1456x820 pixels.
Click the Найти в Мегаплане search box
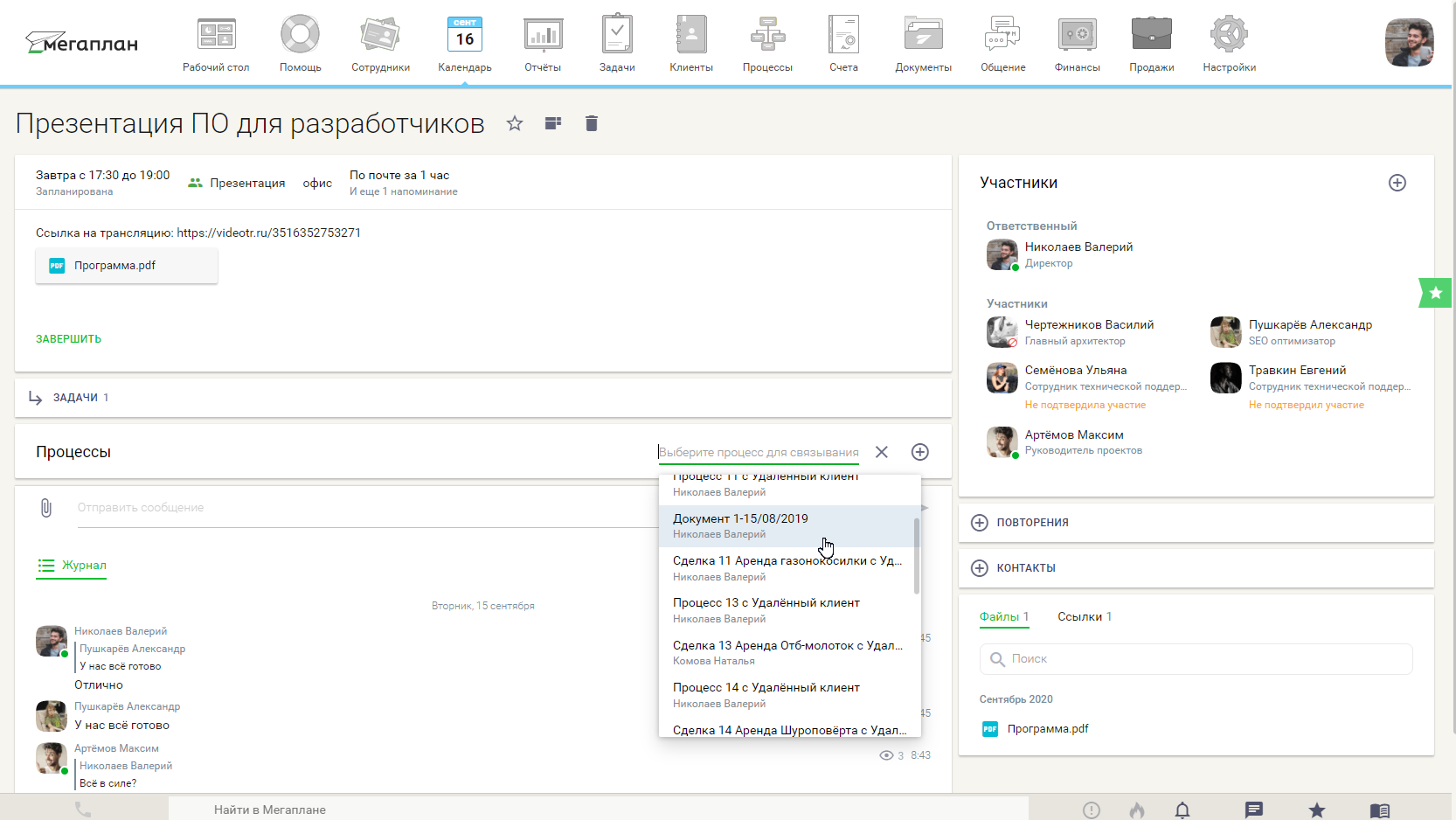coord(599,810)
